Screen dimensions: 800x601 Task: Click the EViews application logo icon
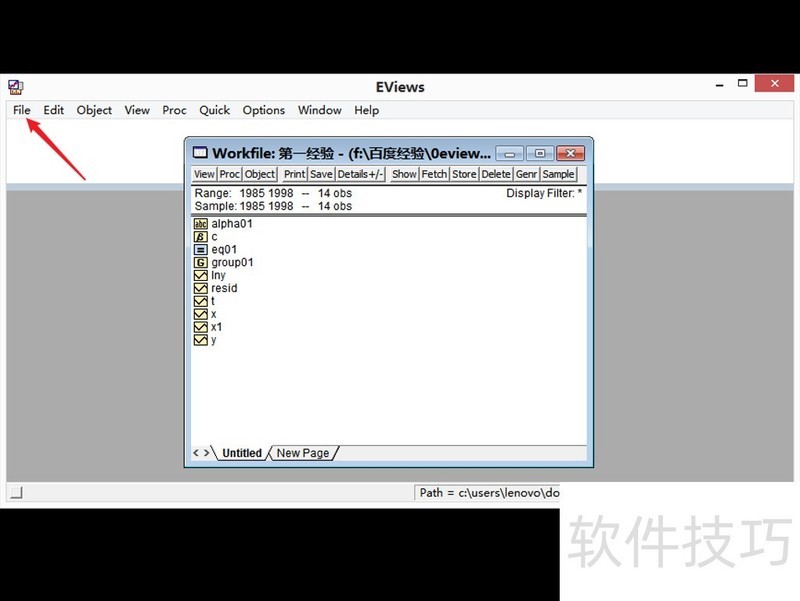15,87
